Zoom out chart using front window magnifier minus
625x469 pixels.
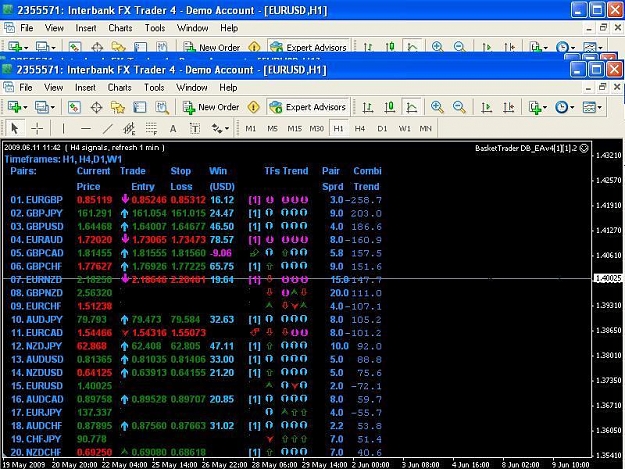coord(459,107)
